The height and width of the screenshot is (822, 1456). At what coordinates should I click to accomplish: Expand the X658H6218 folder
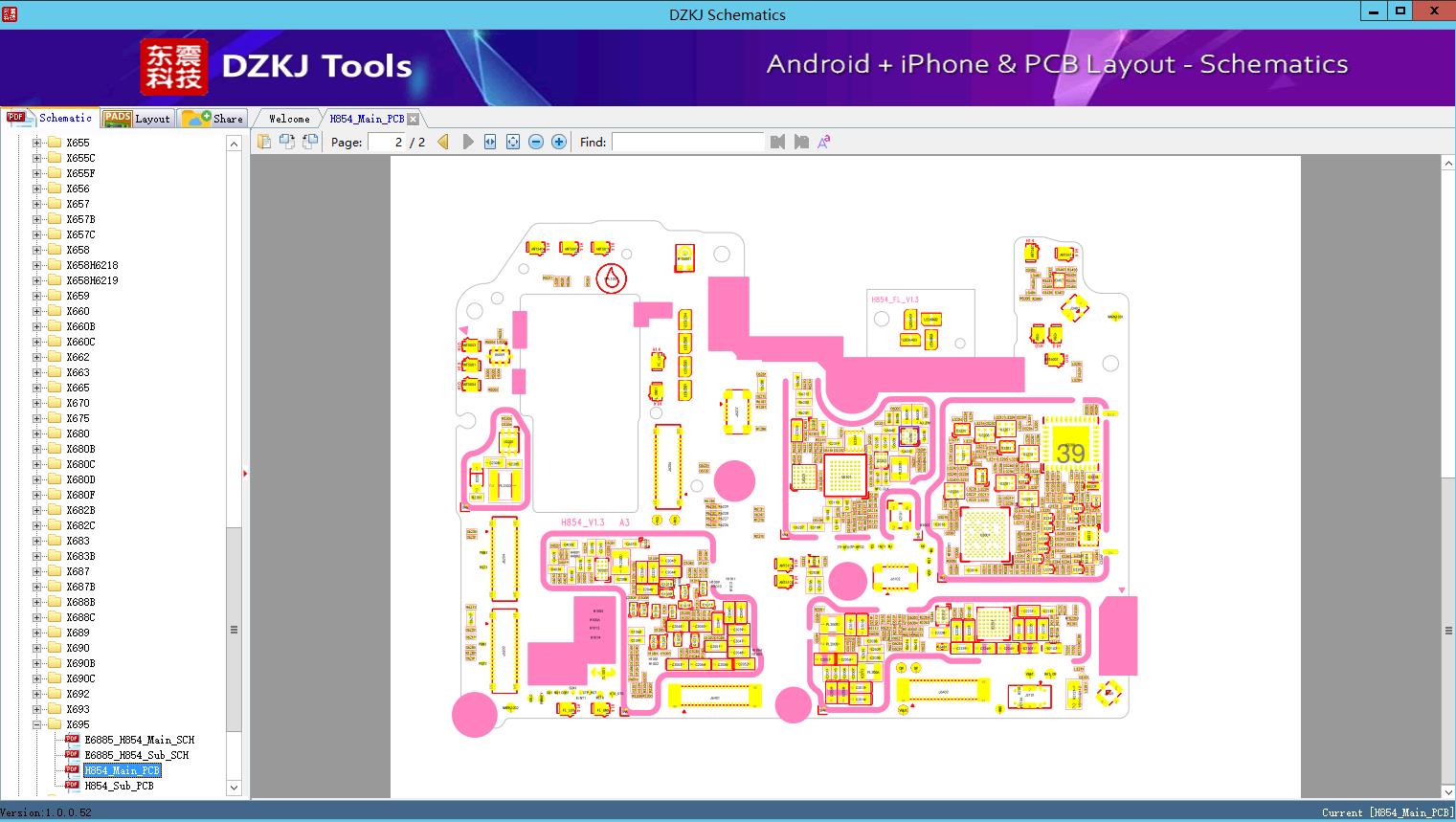[x=36, y=265]
